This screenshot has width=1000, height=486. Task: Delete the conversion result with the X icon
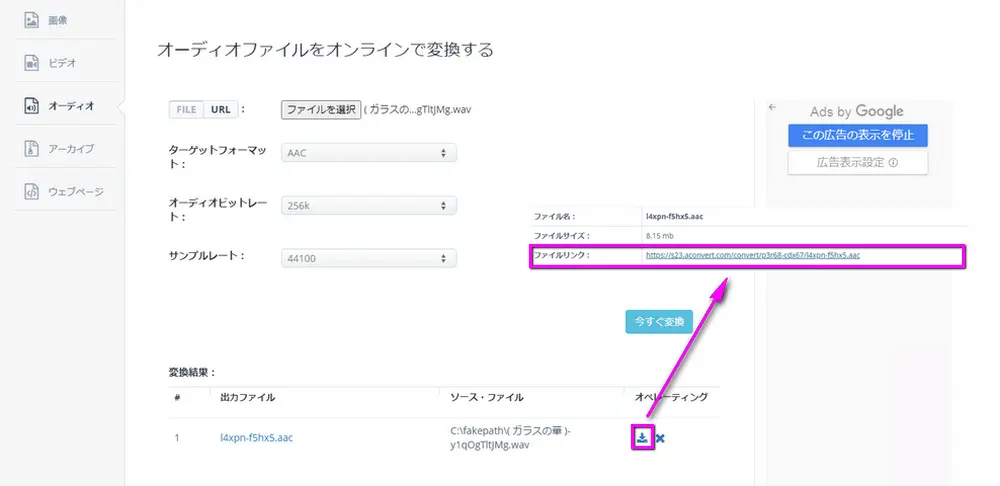point(661,438)
